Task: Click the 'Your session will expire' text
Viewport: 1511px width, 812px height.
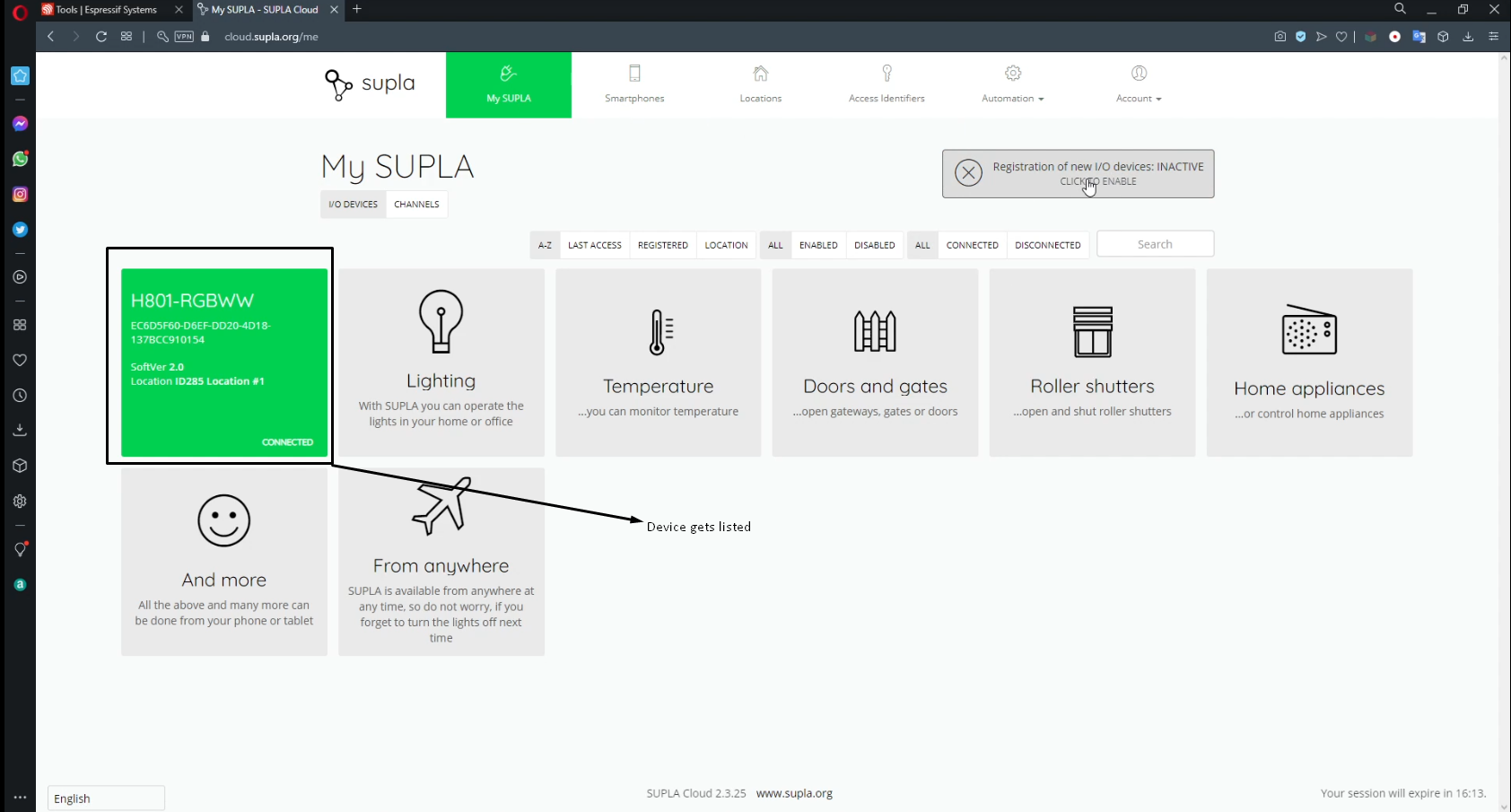Action: [x=1403, y=793]
